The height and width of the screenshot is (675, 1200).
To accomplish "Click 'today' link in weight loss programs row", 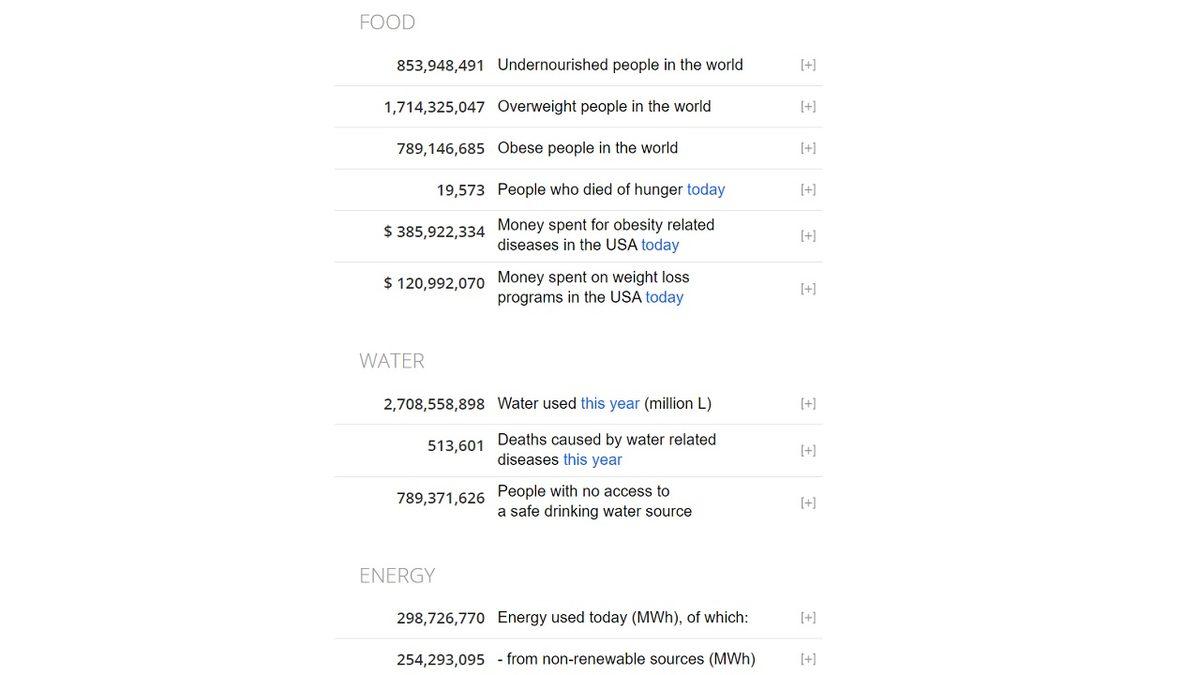I will pos(664,297).
